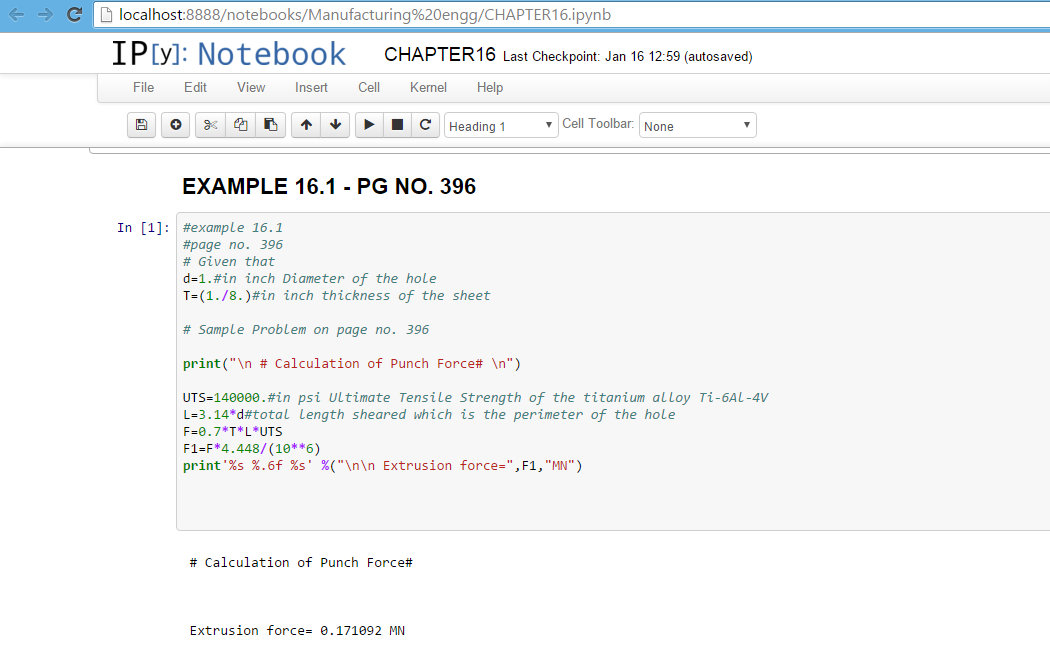Open the Insert menu

coord(311,87)
